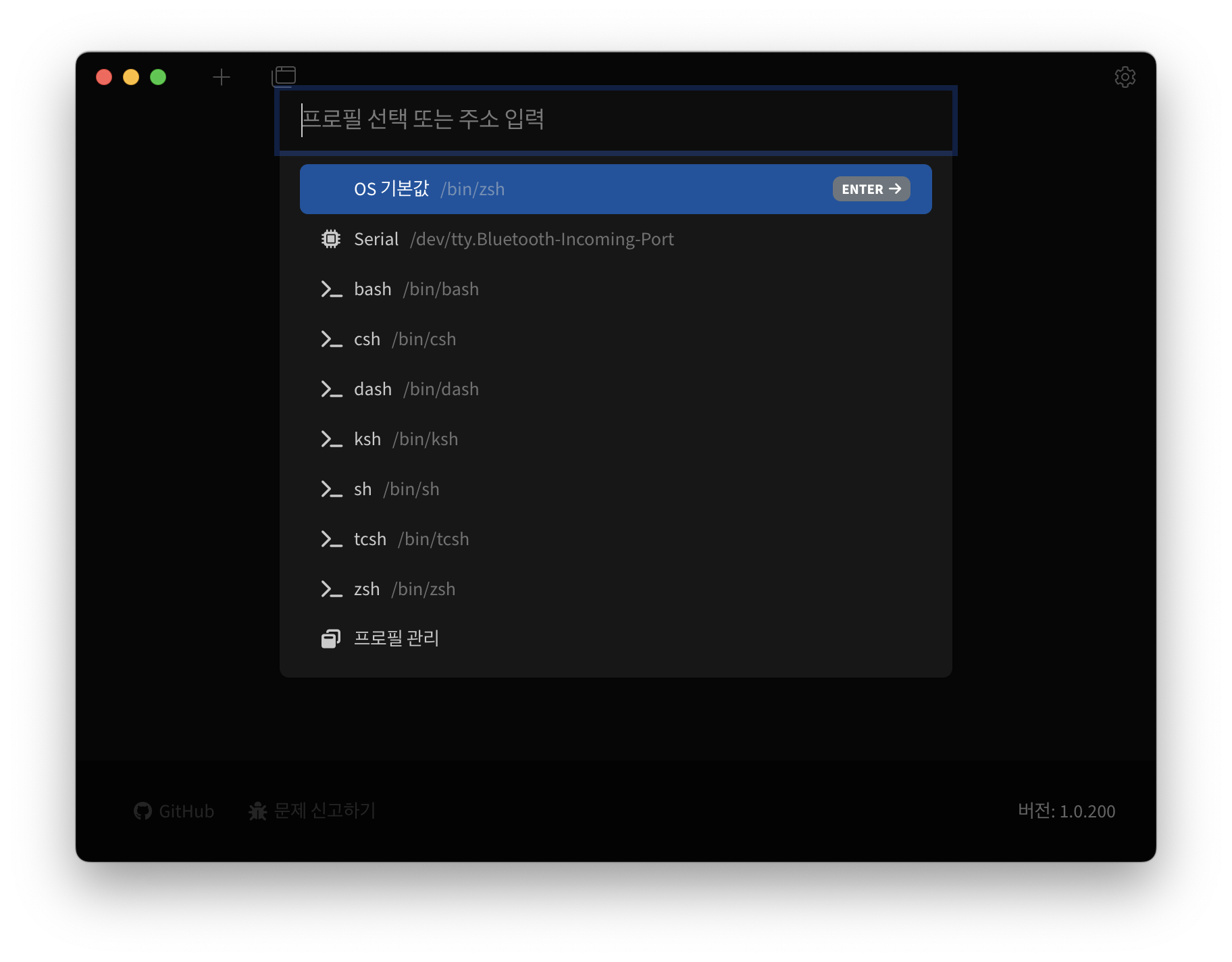
Task: Click the Serial chip icon
Action: [331, 239]
